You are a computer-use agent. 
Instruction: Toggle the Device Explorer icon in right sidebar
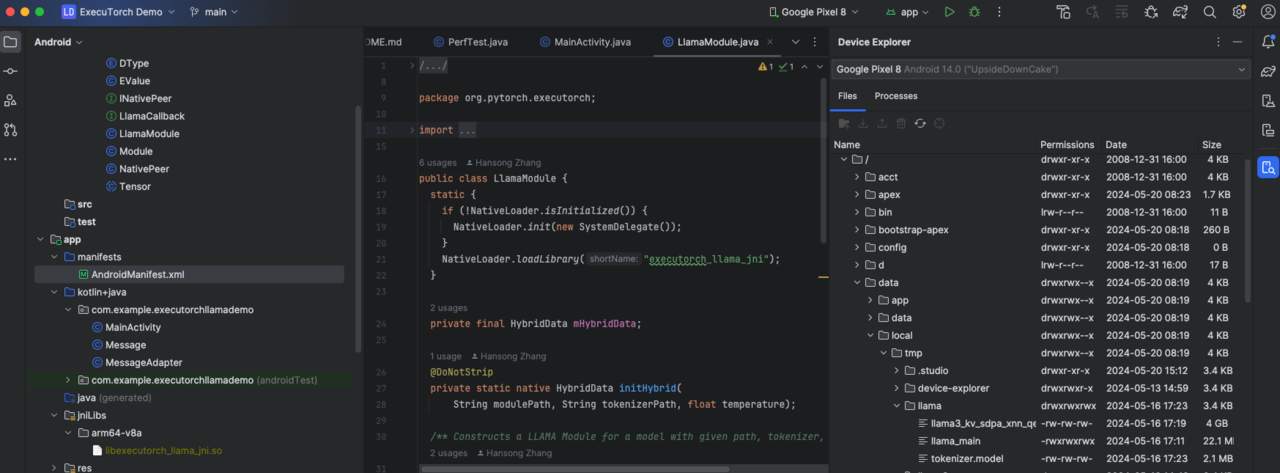[x=1268, y=167]
